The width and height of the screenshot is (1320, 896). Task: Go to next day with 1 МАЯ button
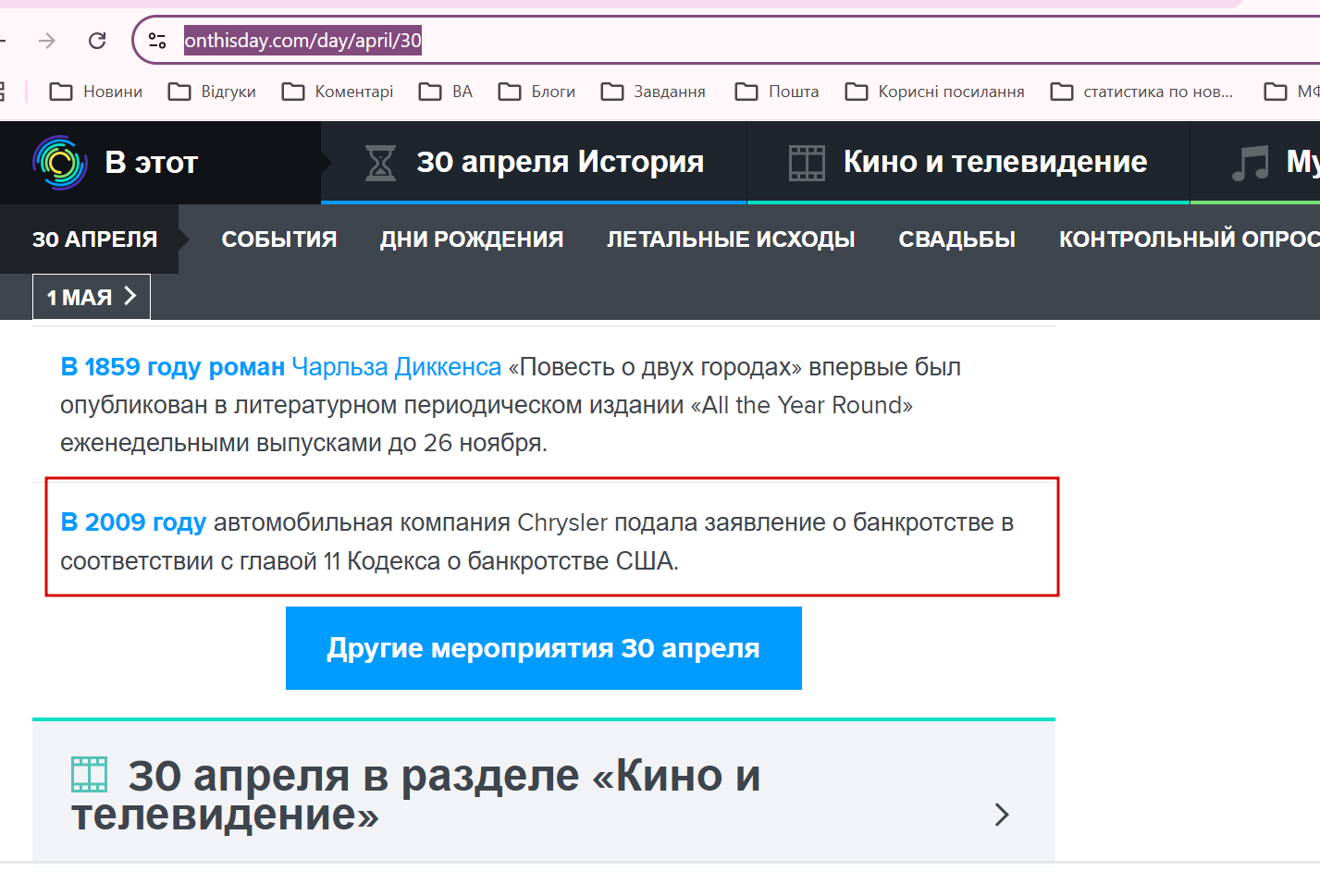(x=92, y=297)
